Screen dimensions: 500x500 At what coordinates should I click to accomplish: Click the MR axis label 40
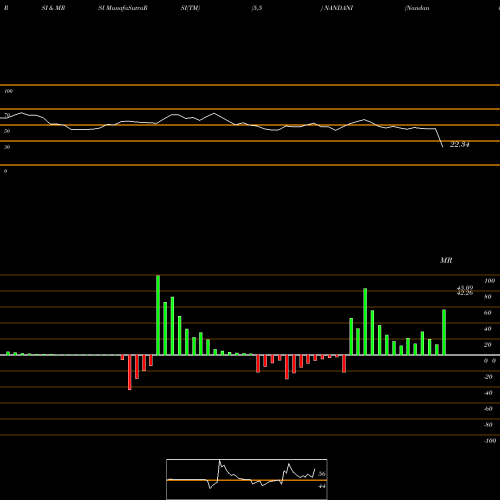[x=488, y=329]
